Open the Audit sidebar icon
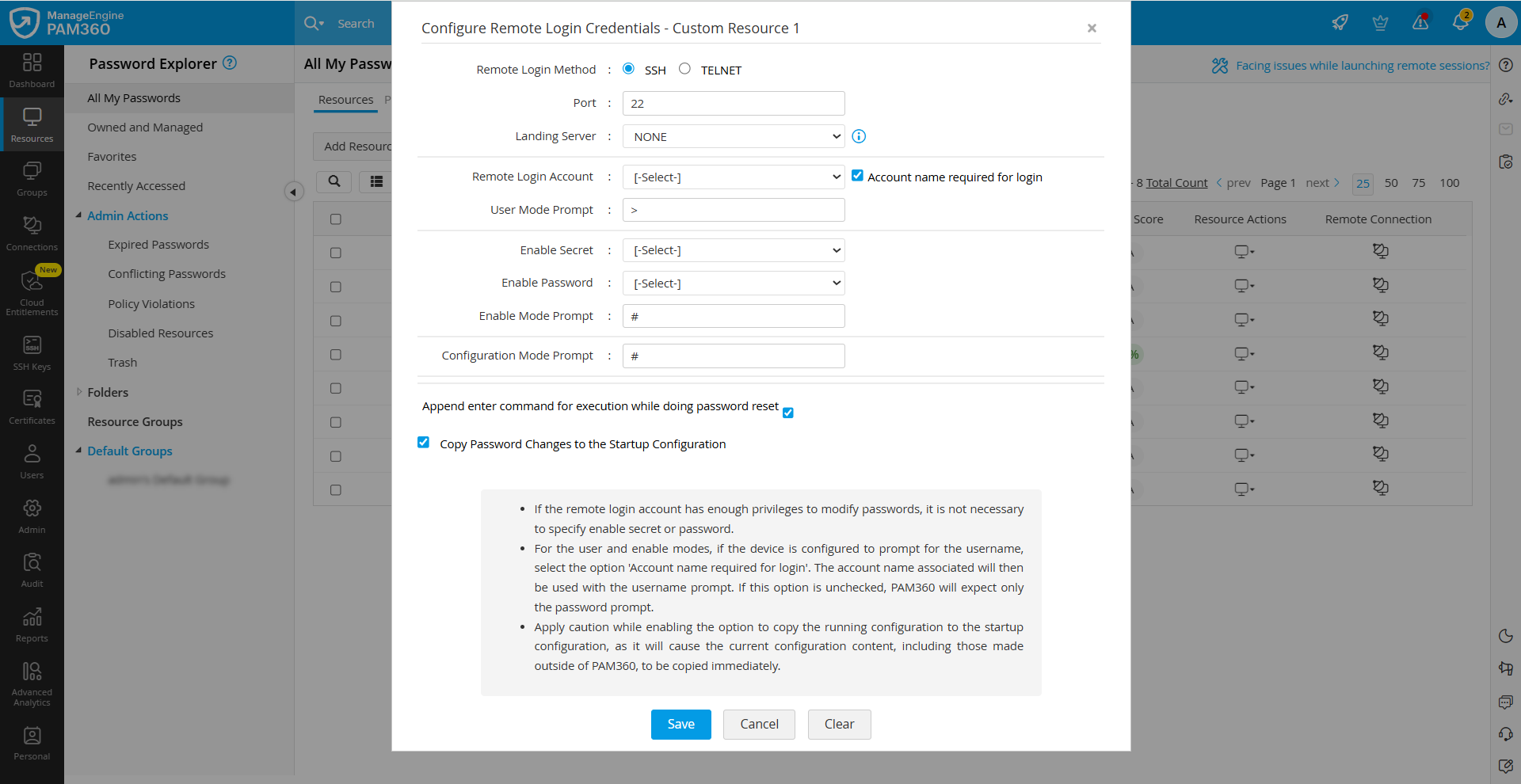1521x784 pixels. pyautogui.click(x=32, y=569)
